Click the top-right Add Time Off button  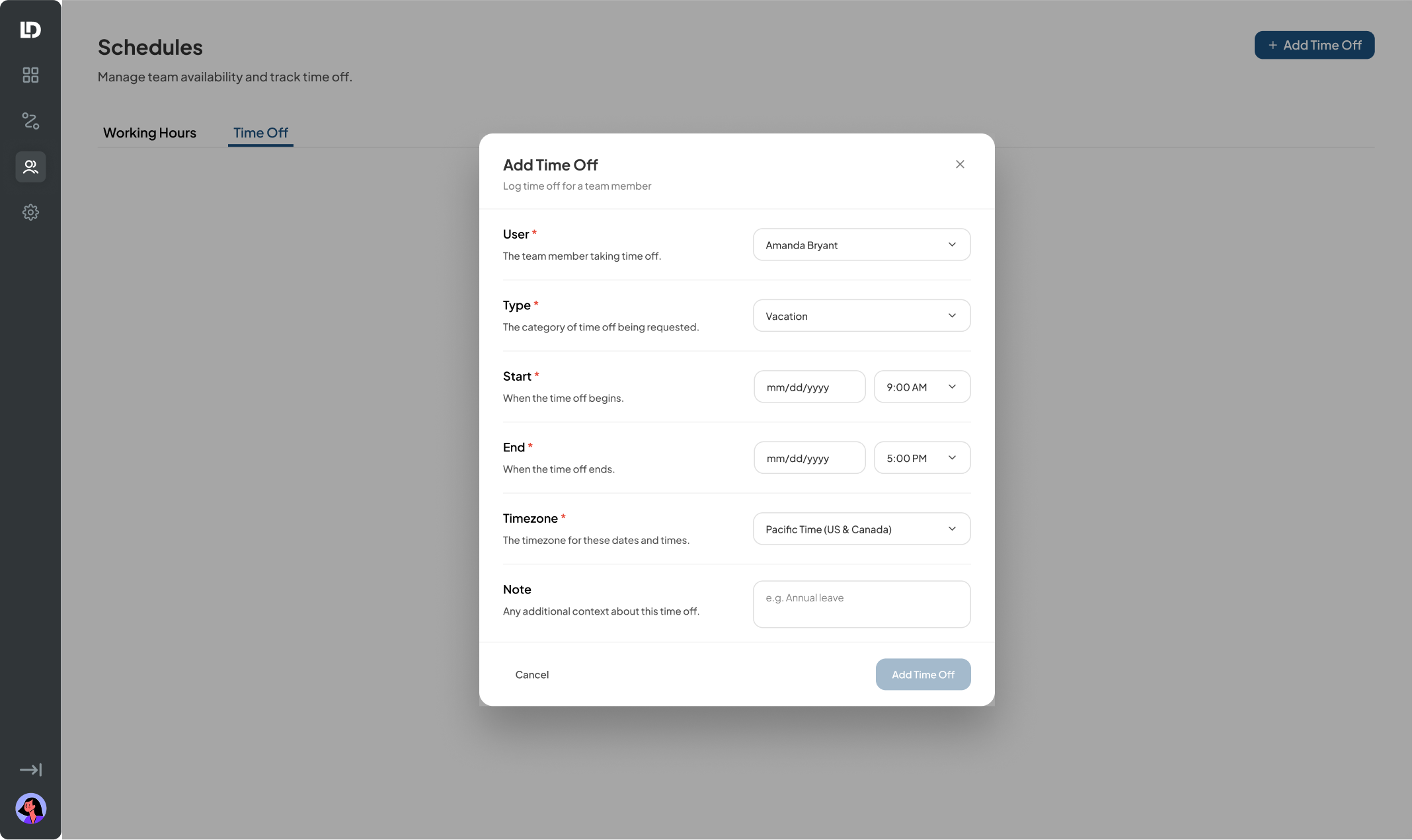coord(1314,45)
